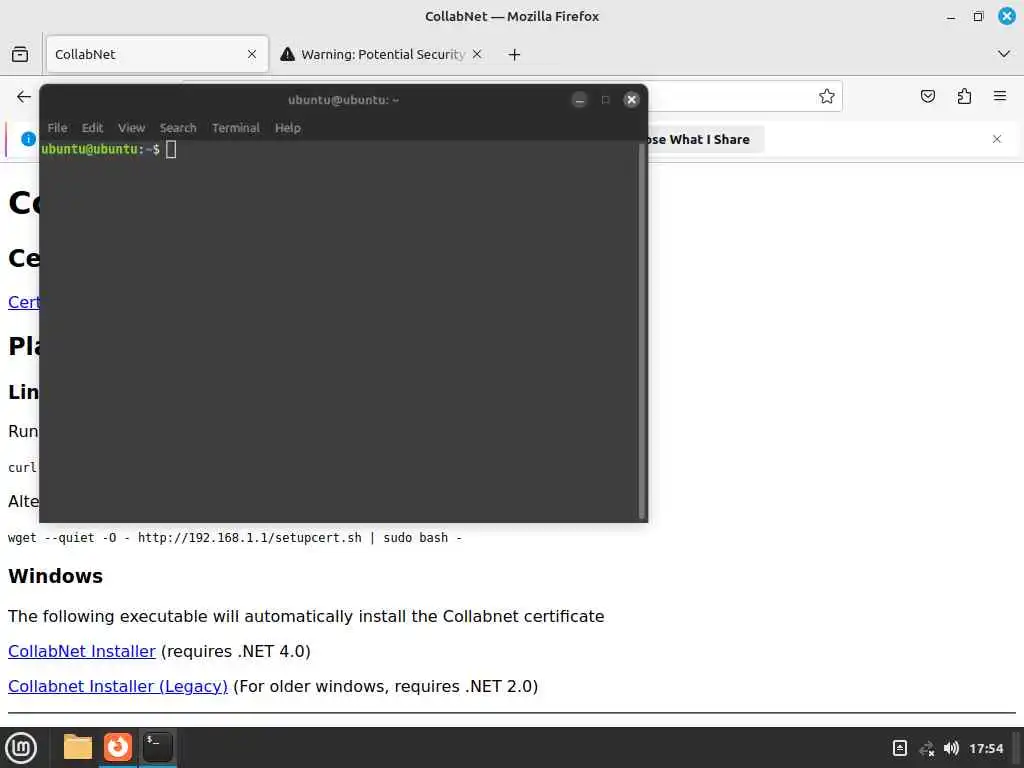The height and width of the screenshot is (768, 1024).
Task: Open the terminal Search menu
Action: (x=178, y=128)
